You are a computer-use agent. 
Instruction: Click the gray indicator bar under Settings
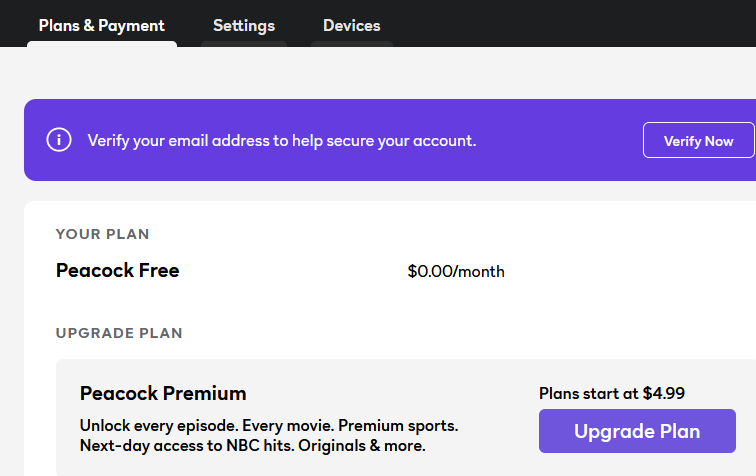click(x=244, y=44)
